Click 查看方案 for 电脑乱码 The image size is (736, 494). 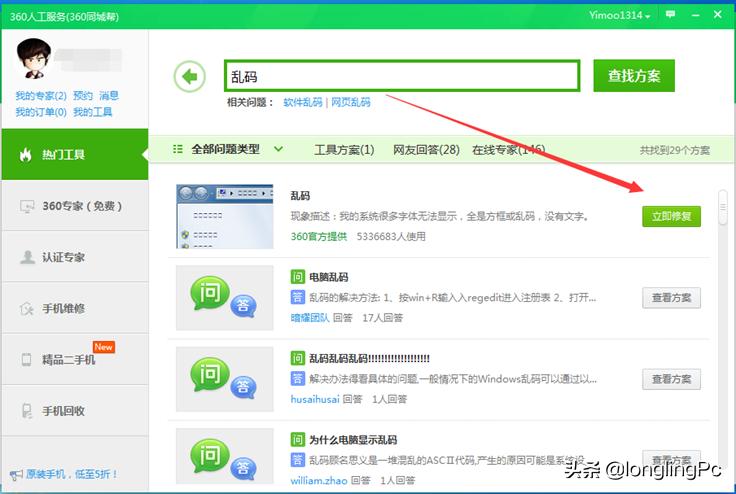(x=672, y=298)
